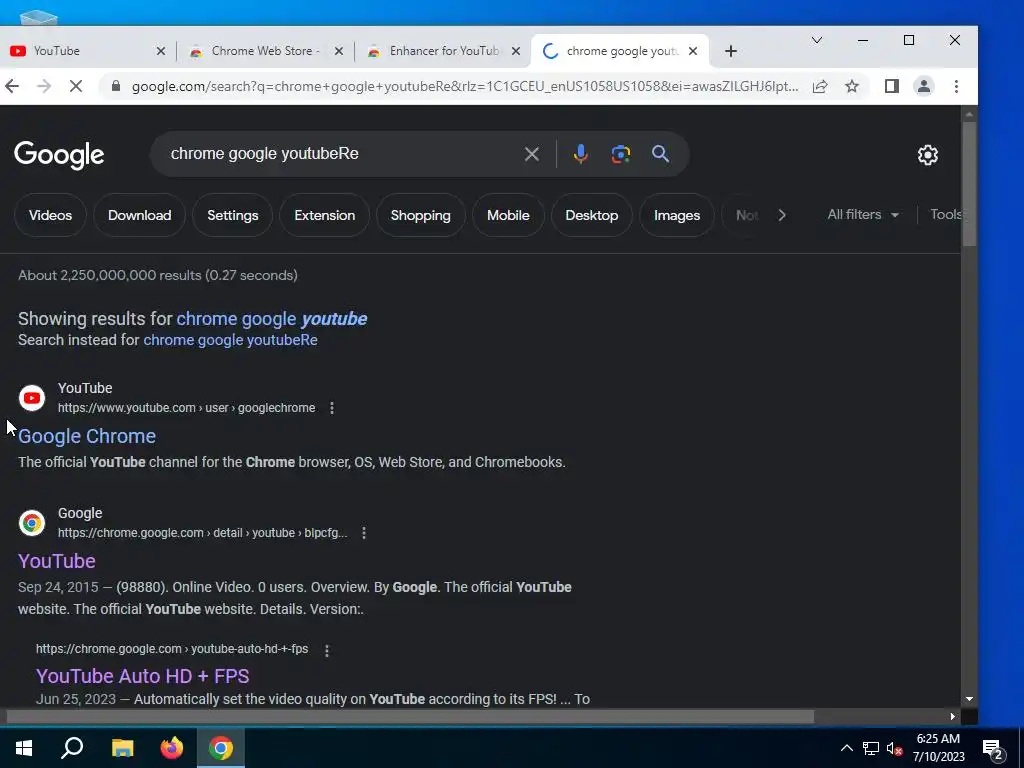Select the Desktop filter chip

coord(592,215)
